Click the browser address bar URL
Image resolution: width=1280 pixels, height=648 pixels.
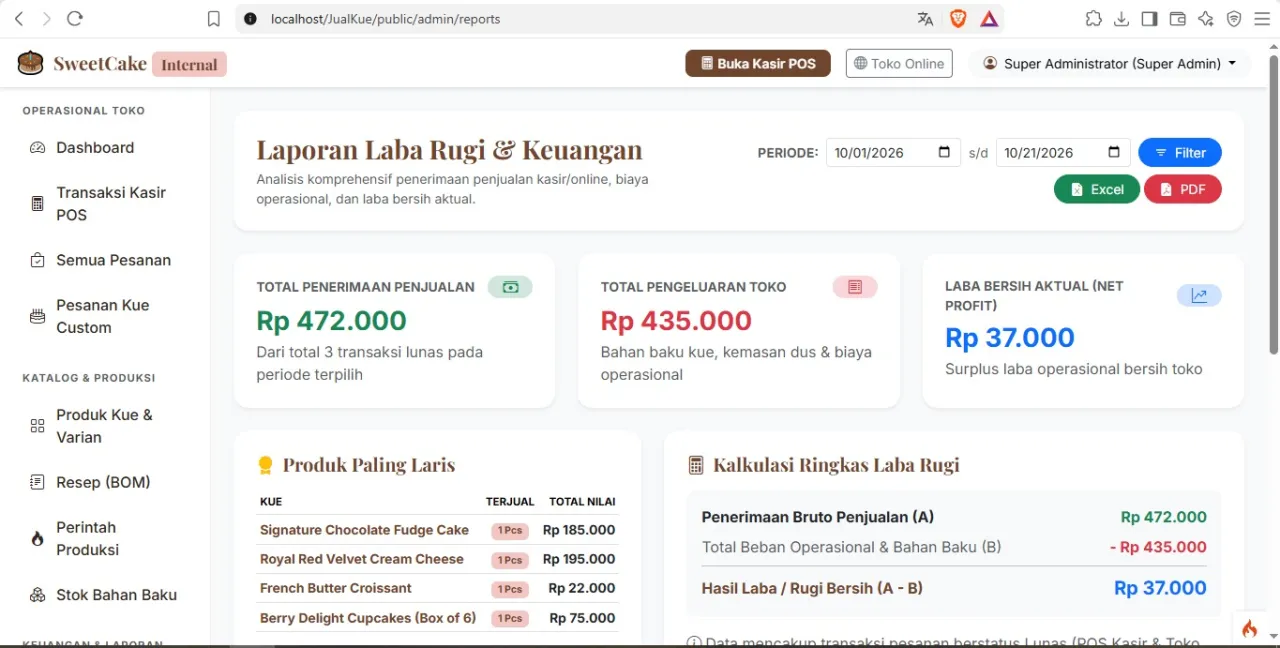click(x=385, y=19)
